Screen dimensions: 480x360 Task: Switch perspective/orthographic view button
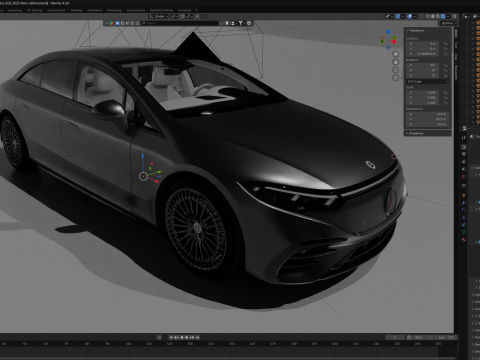point(395,78)
